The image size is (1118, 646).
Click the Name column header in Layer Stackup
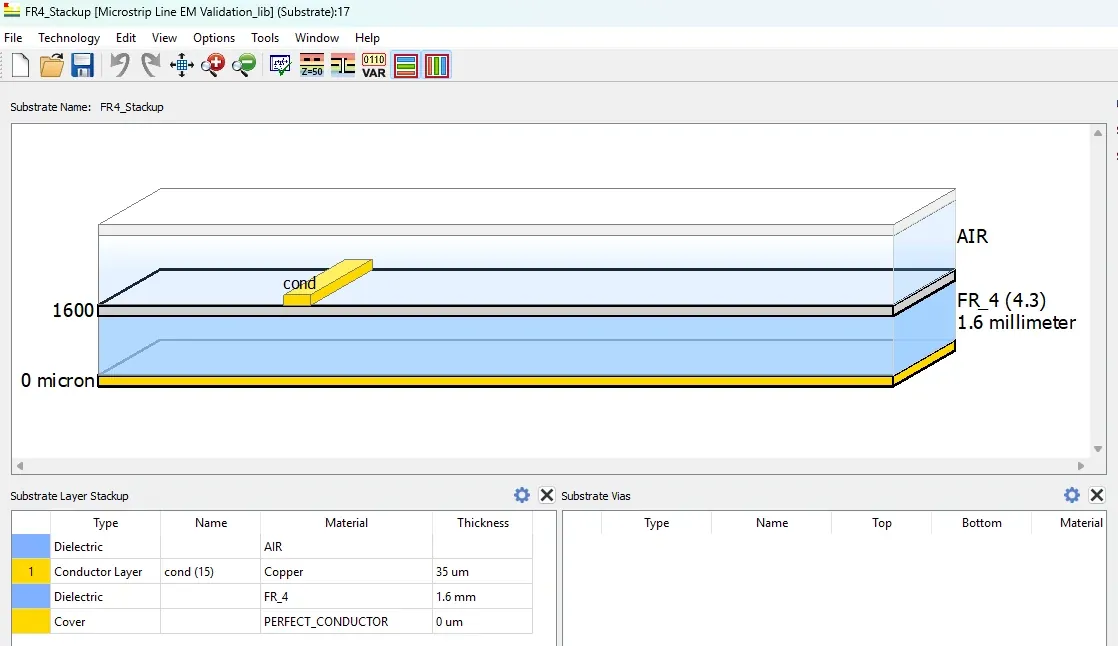(211, 523)
